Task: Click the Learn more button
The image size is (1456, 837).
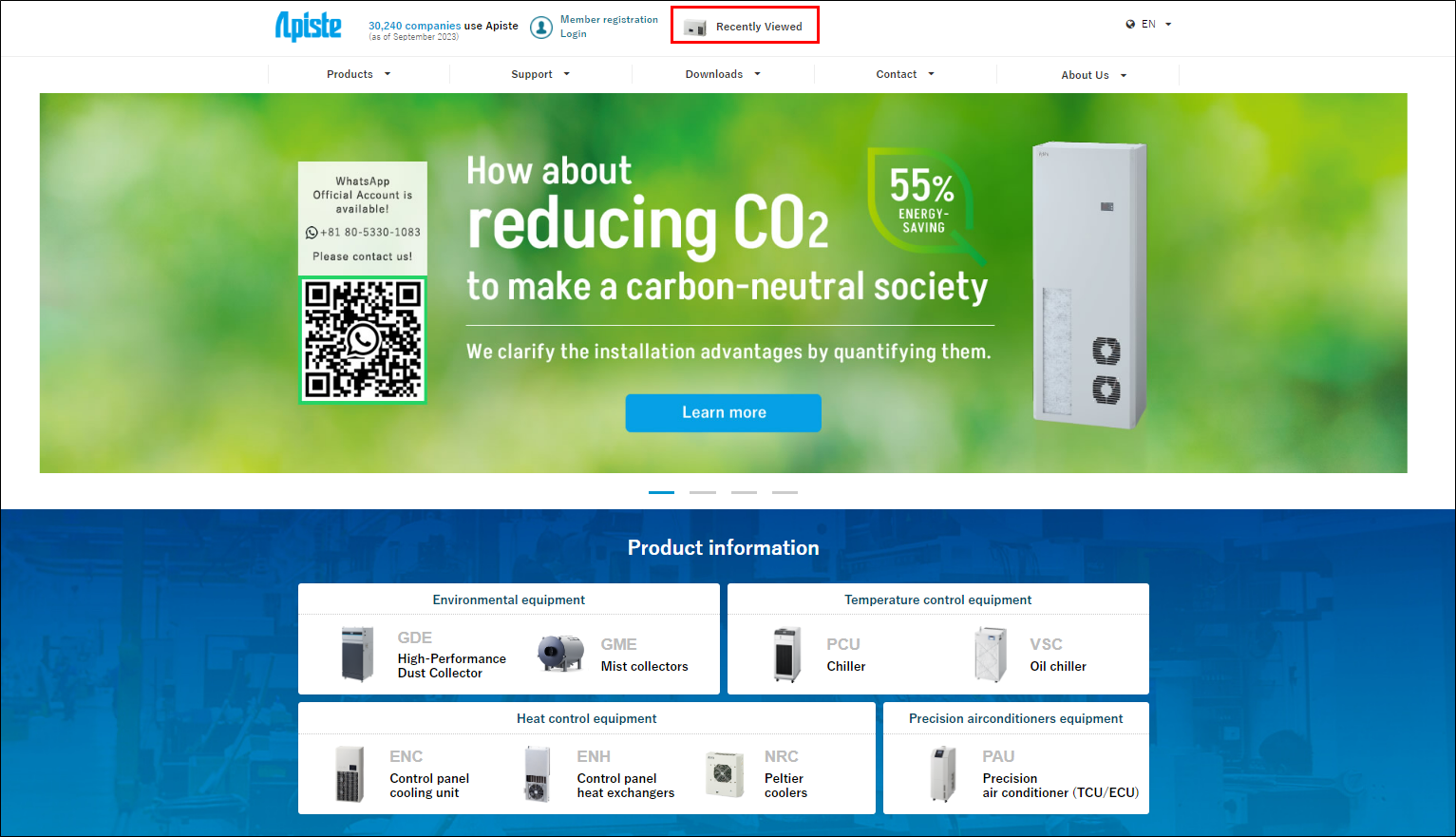Action: coord(724,412)
